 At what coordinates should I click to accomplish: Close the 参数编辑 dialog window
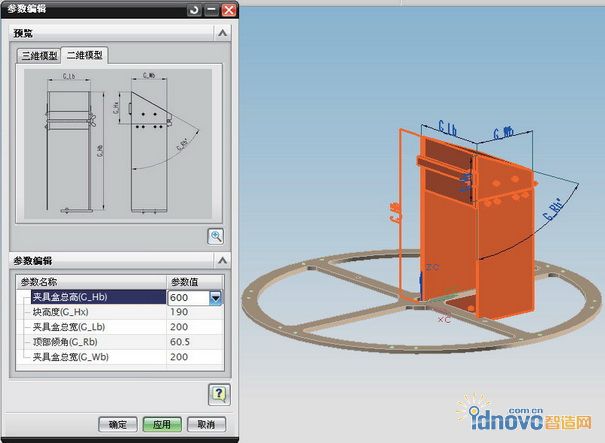pos(229,9)
